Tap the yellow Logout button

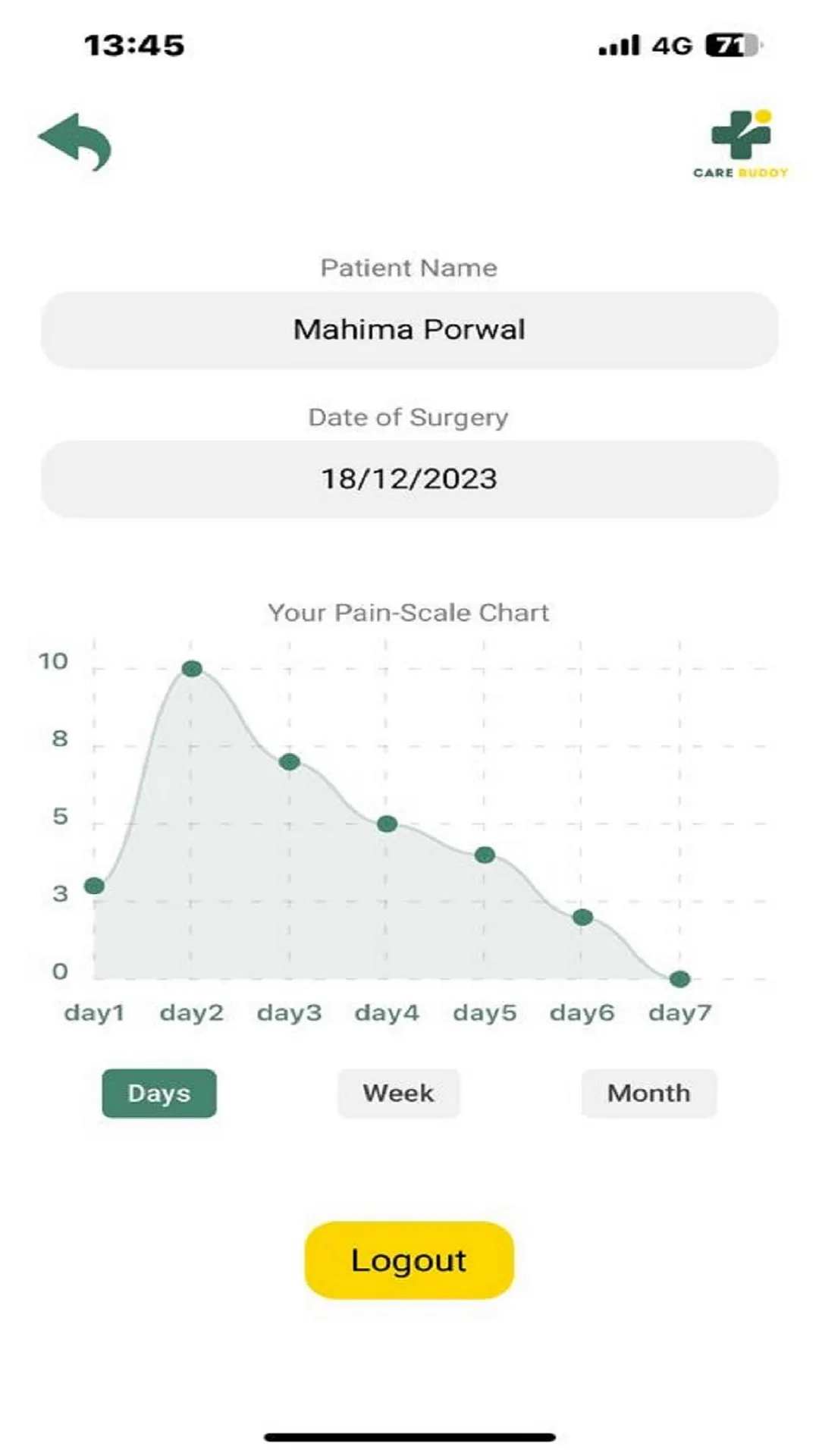(409, 1260)
